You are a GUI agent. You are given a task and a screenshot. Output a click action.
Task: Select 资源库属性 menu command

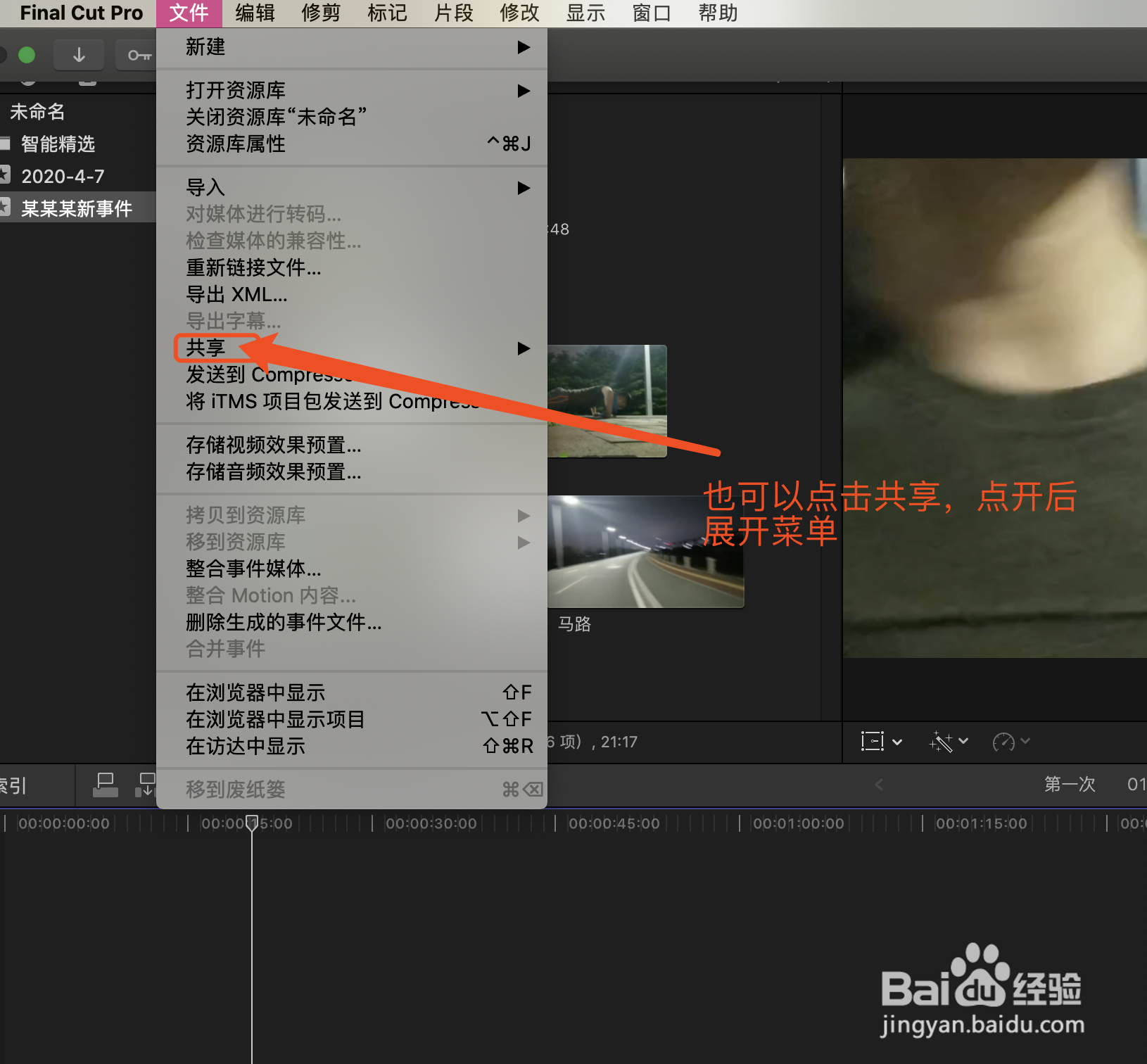(x=235, y=144)
